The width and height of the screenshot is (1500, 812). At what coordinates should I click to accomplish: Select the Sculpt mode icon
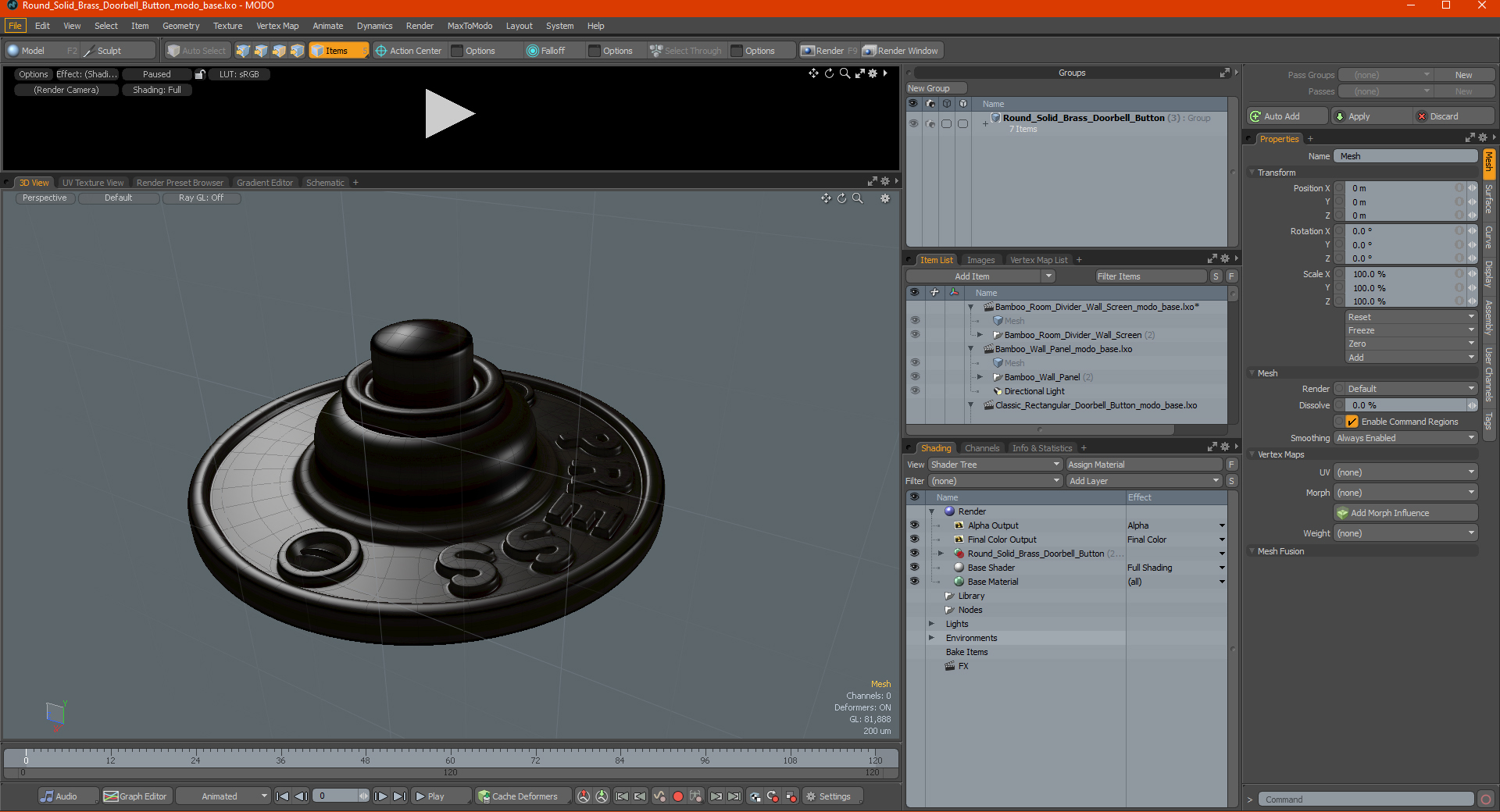[88, 51]
